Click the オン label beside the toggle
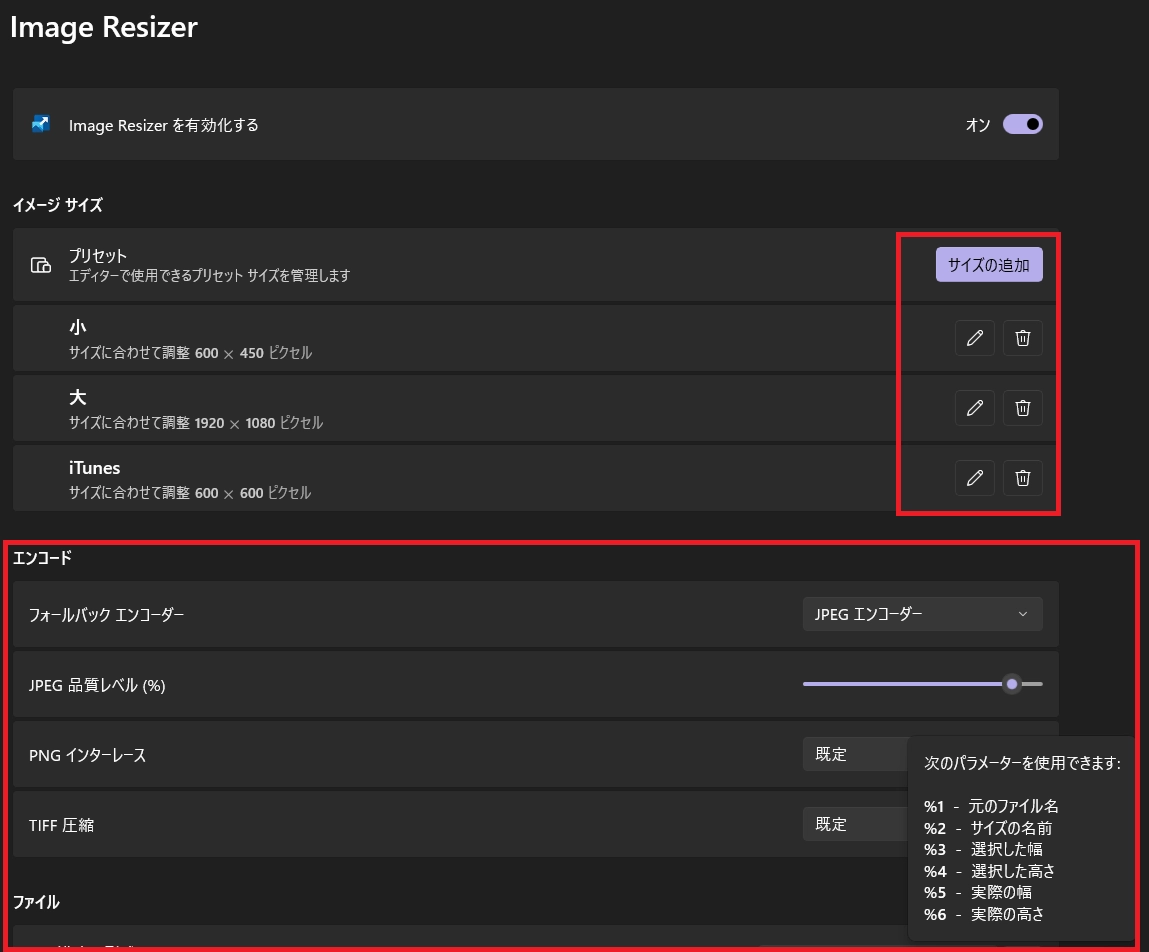 [978, 124]
